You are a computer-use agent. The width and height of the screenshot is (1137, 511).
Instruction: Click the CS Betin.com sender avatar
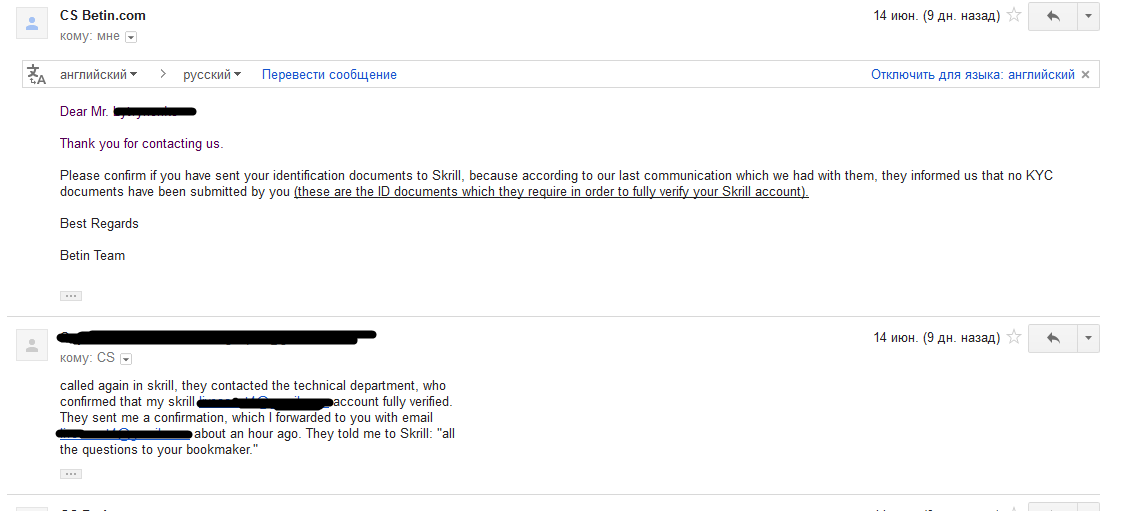[32, 24]
